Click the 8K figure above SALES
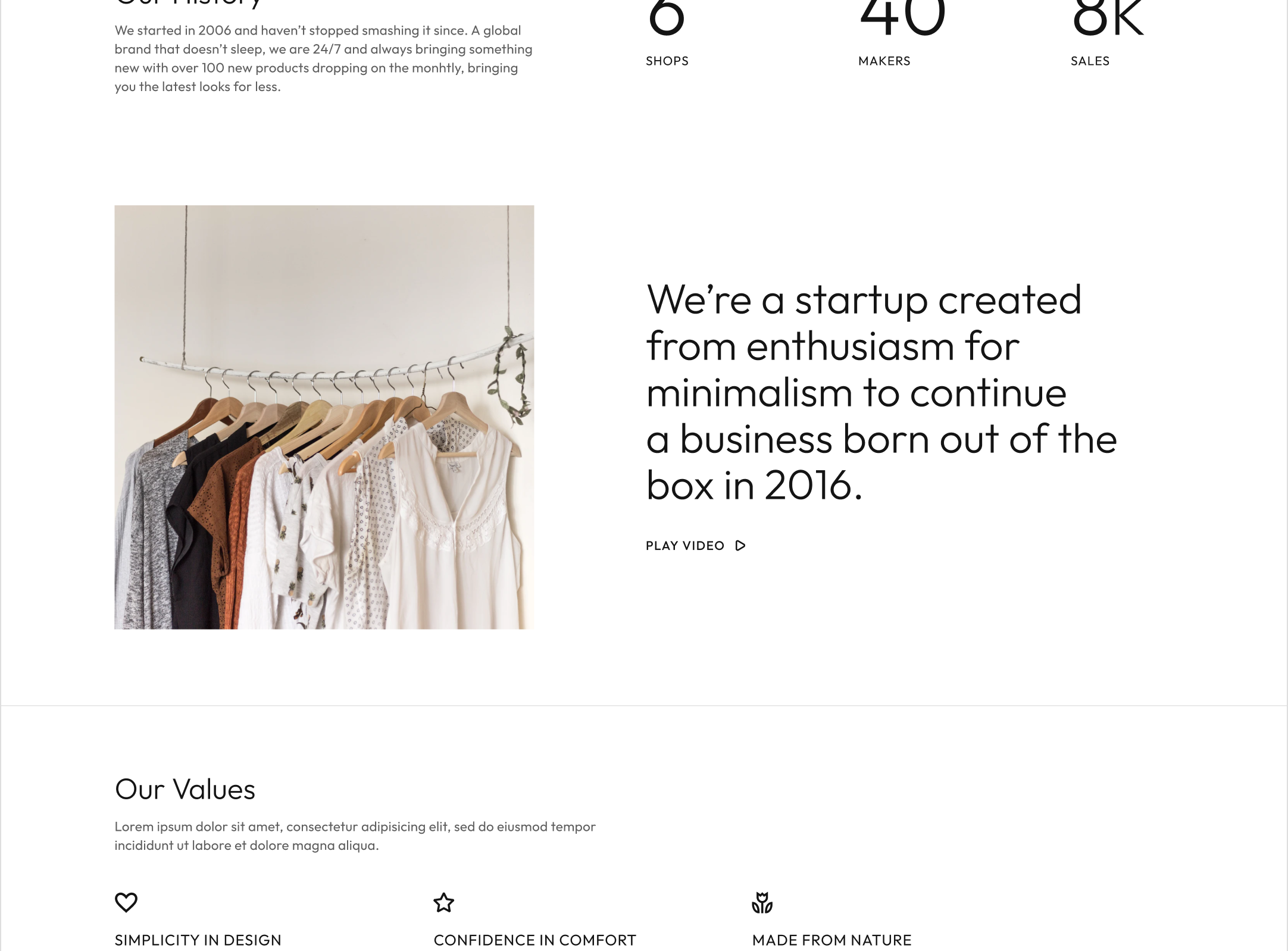1288x951 pixels. pos(1108,18)
